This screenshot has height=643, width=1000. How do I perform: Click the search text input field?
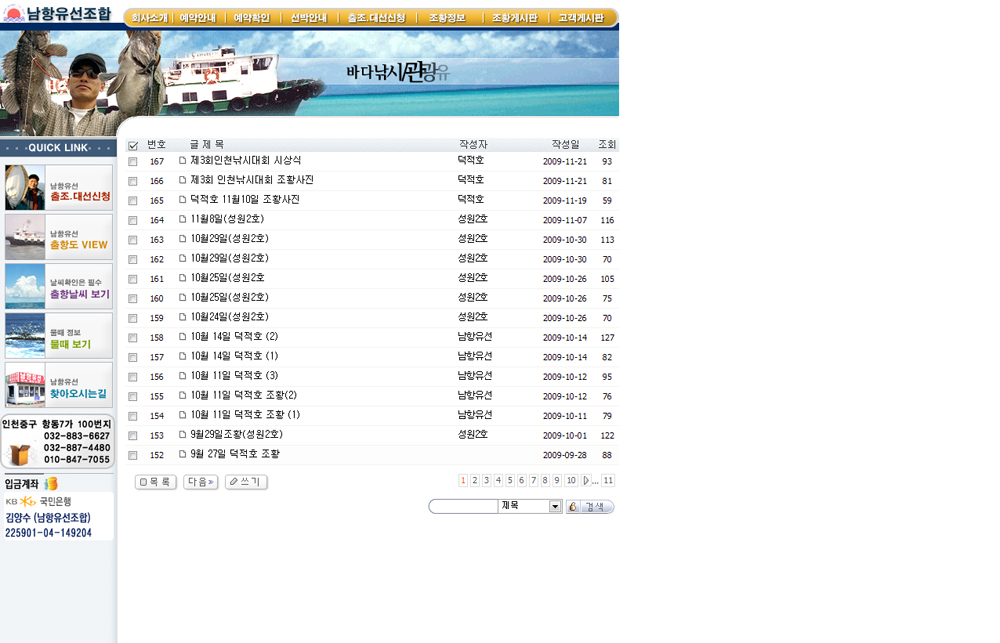[x=464, y=507]
